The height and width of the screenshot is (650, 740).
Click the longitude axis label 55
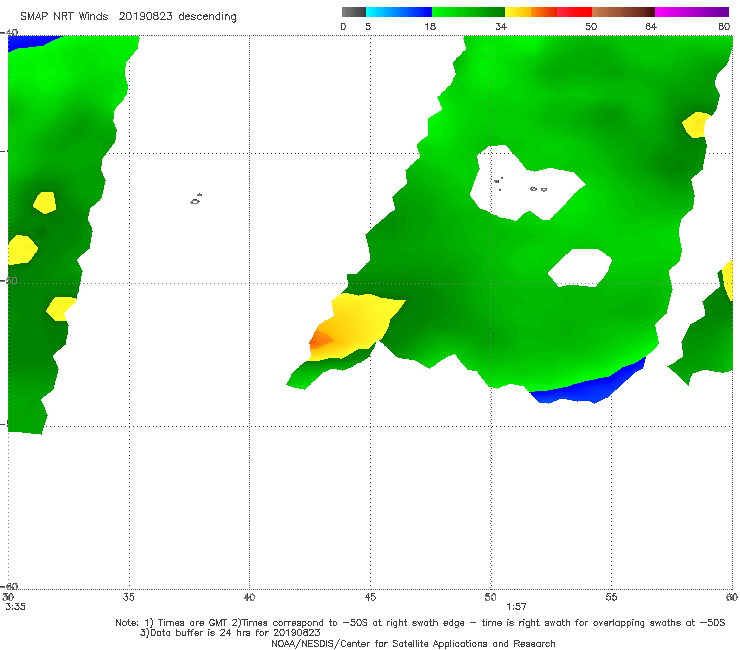coord(611,597)
